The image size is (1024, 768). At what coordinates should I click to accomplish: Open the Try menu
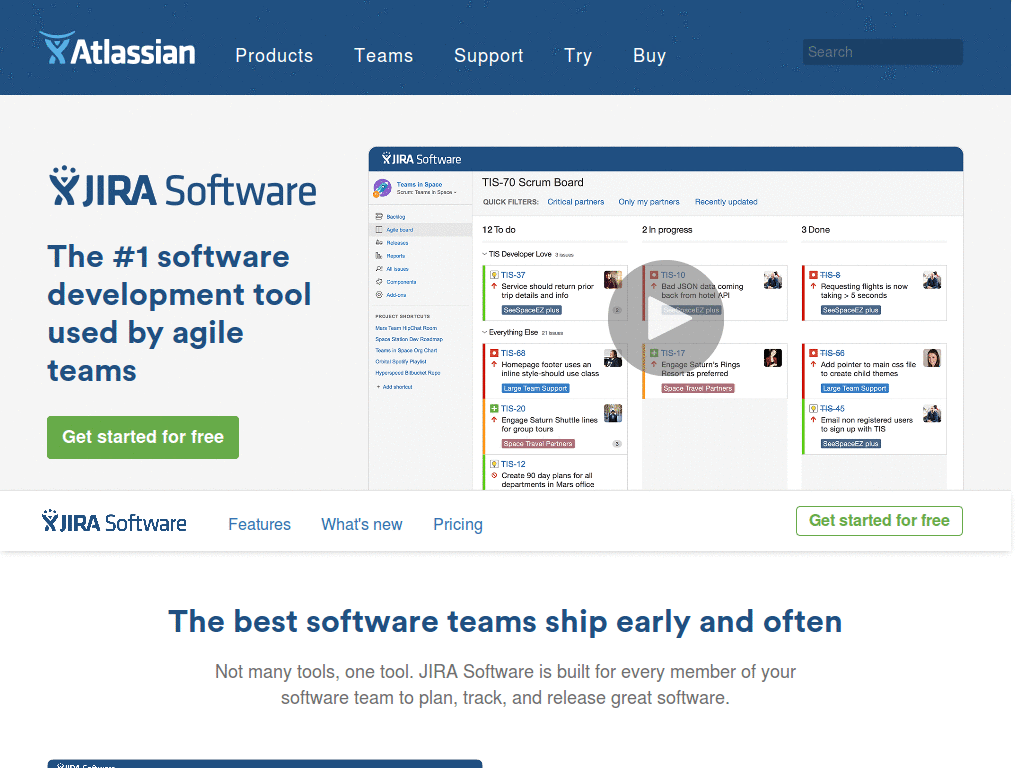578,56
